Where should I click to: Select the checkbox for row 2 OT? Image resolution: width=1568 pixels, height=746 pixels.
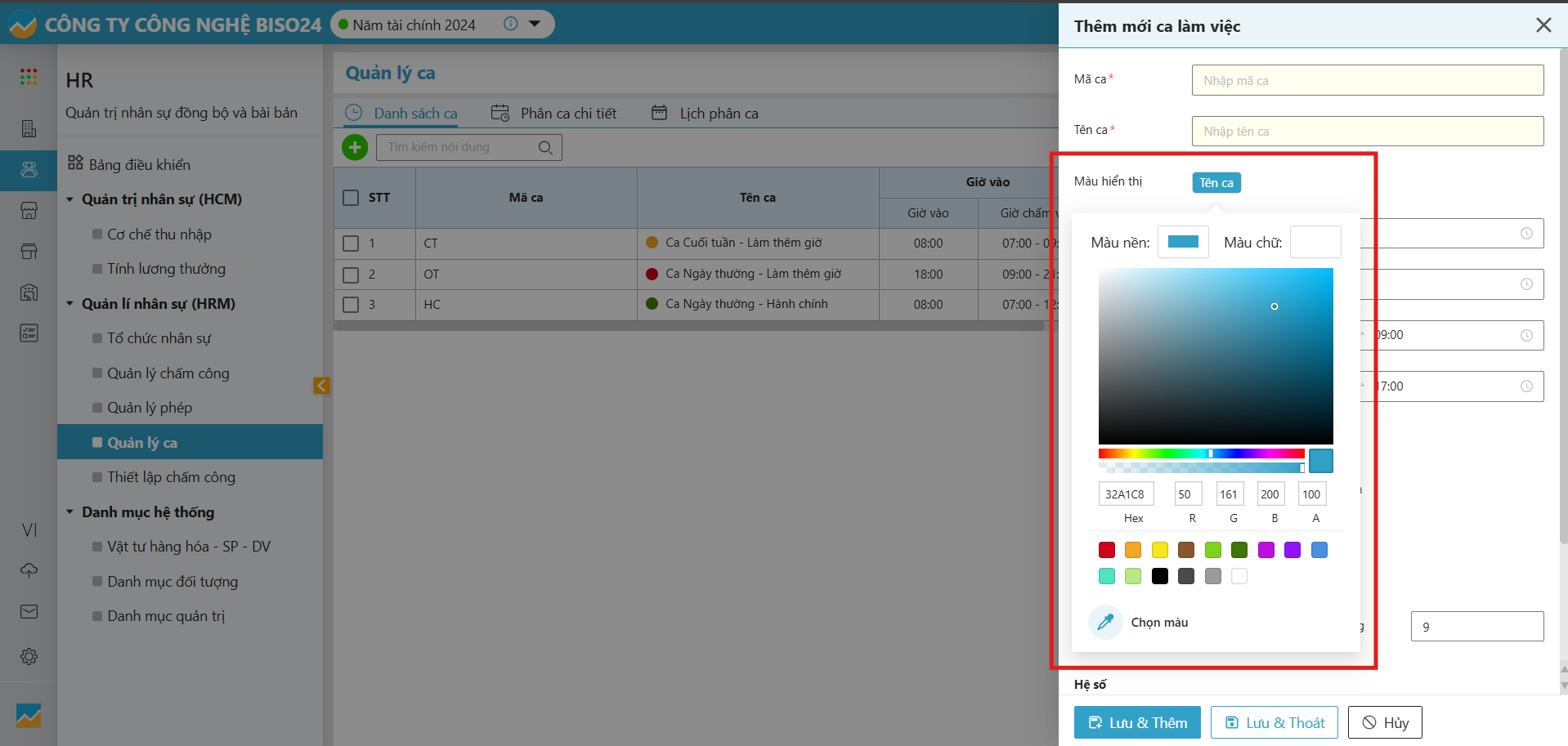351,275
